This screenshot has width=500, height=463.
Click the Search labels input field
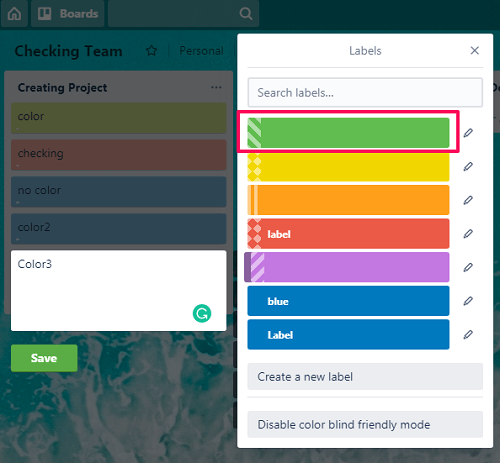[365, 92]
